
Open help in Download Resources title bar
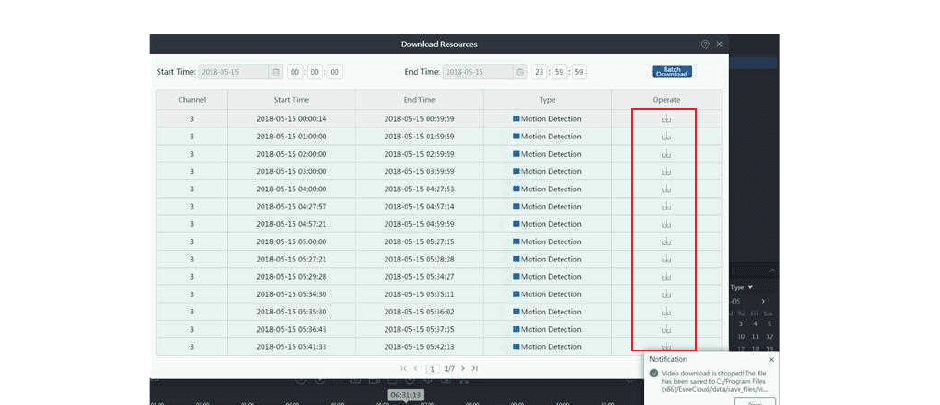(705, 44)
